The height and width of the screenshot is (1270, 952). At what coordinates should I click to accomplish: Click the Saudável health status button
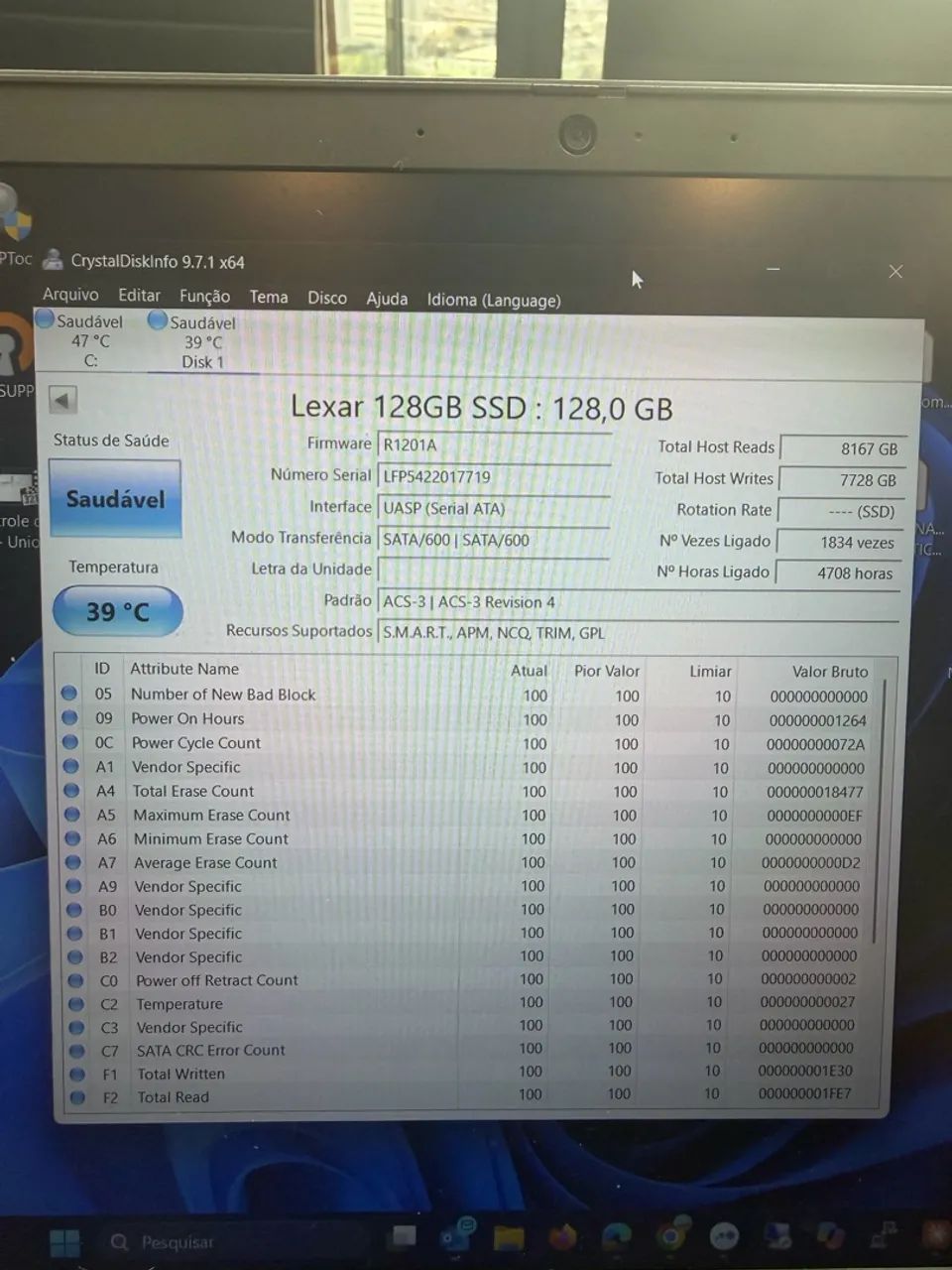click(115, 499)
